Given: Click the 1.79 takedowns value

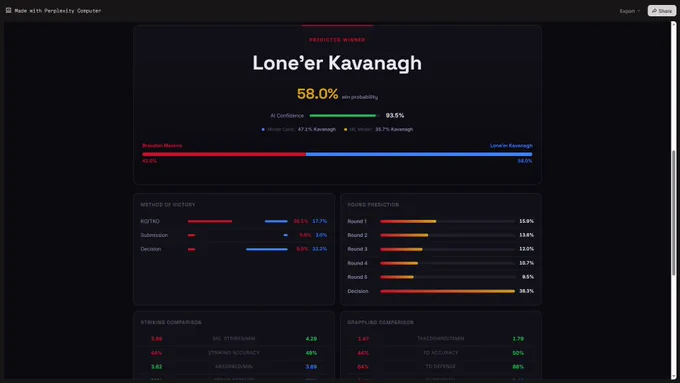Looking at the screenshot, I should click(x=518, y=339).
